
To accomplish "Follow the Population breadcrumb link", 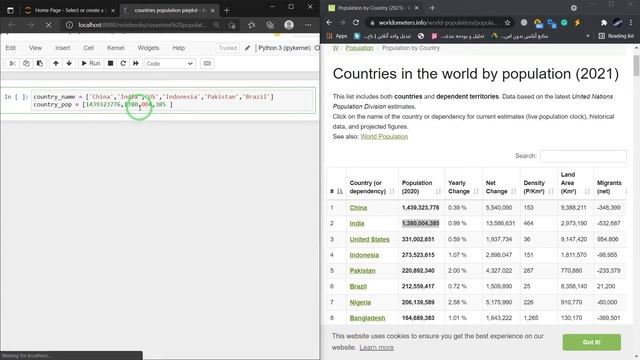I will pos(359,48).
